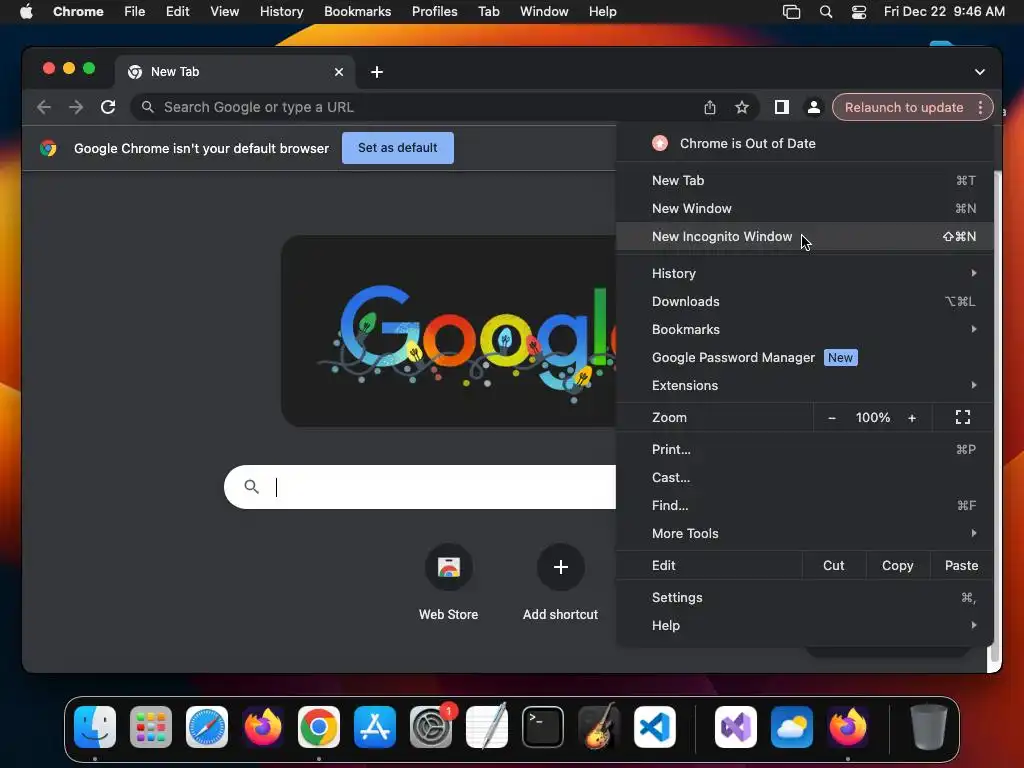The width and height of the screenshot is (1024, 768).
Task: Click the address bar URL field
Action: coord(418,107)
